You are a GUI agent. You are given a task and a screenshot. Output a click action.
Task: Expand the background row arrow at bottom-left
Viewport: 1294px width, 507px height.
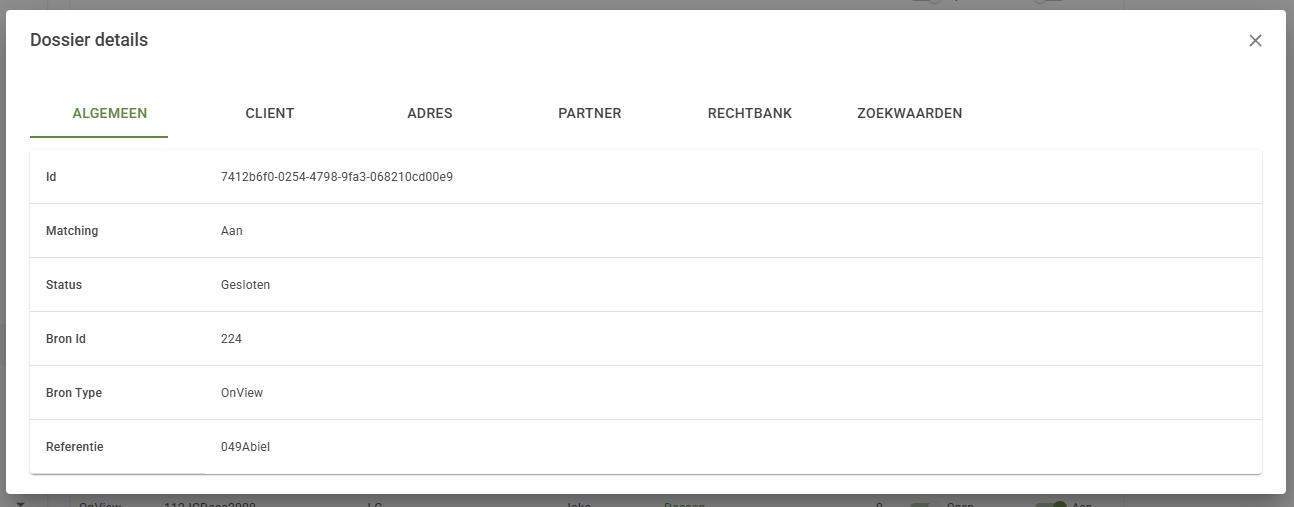click(20, 503)
